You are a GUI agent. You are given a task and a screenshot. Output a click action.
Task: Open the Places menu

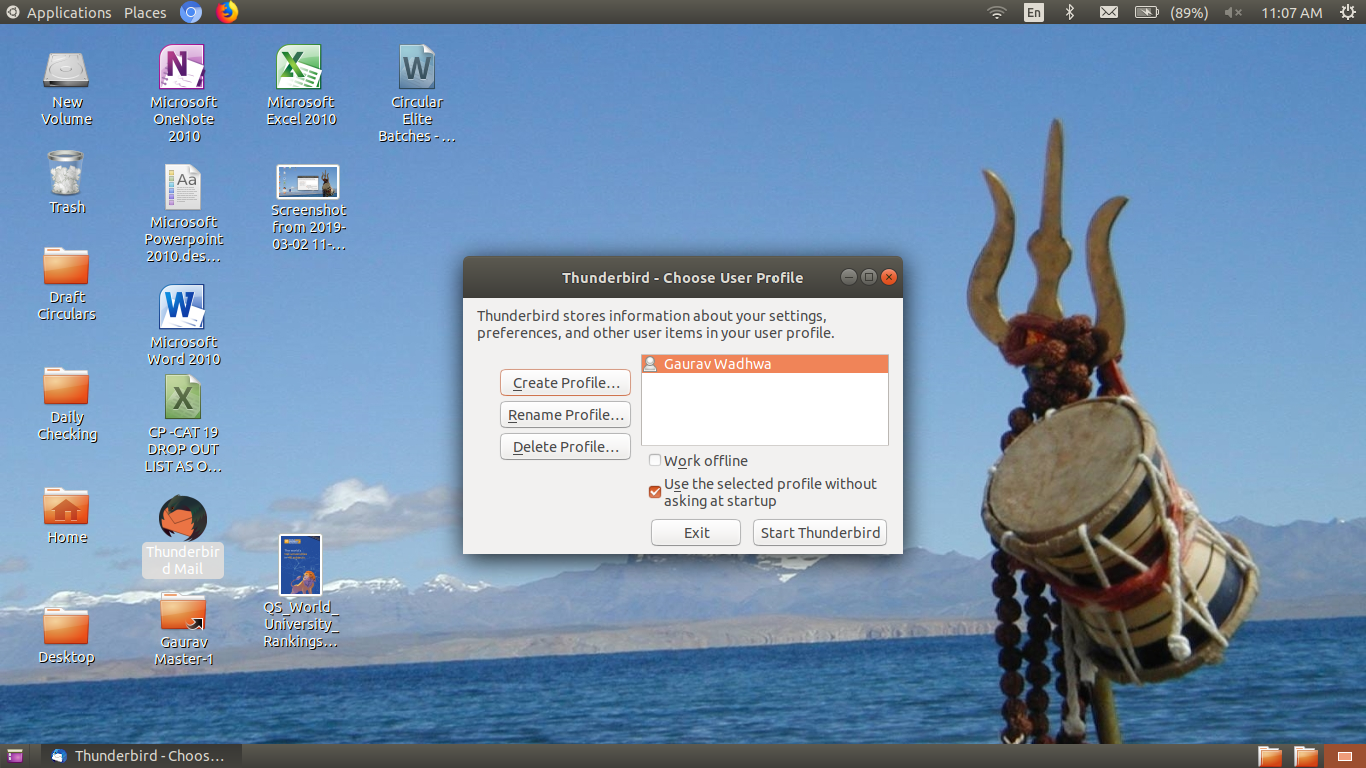145,12
